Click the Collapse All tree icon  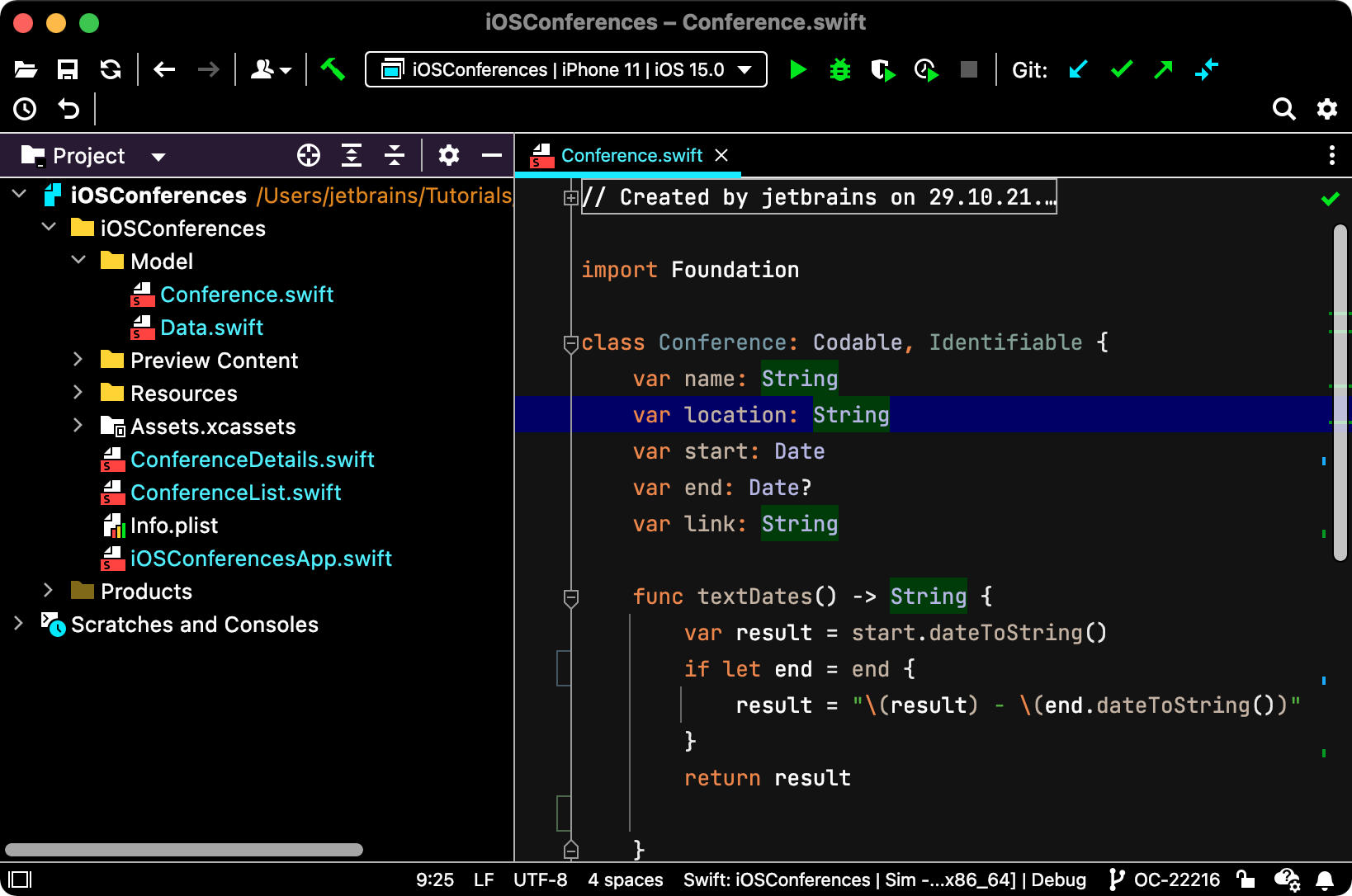395,155
